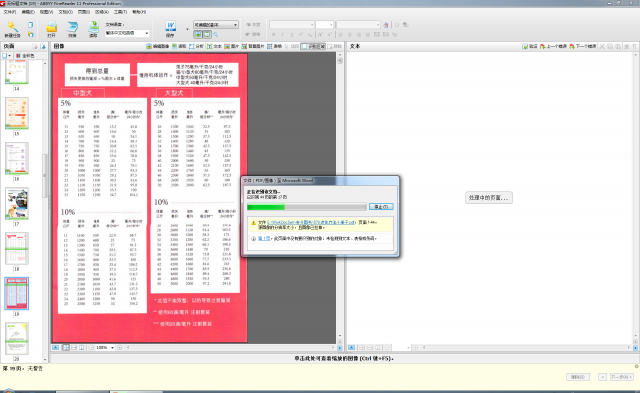Open the 编辑 (Edit) menu
The image size is (640, 393).
[28, 12]
